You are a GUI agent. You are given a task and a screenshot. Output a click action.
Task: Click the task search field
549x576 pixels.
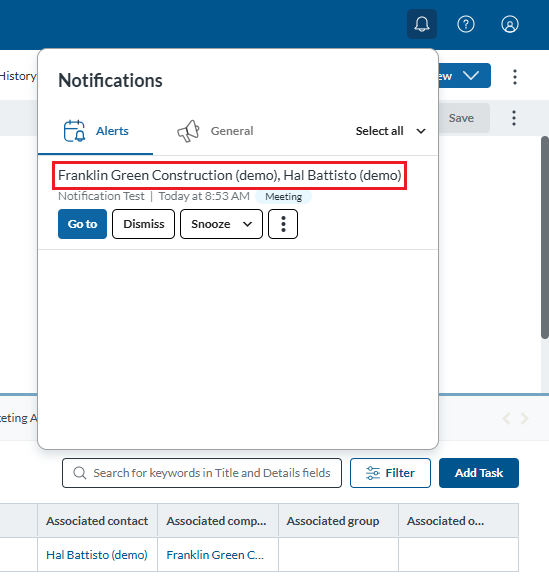point(202,473)
